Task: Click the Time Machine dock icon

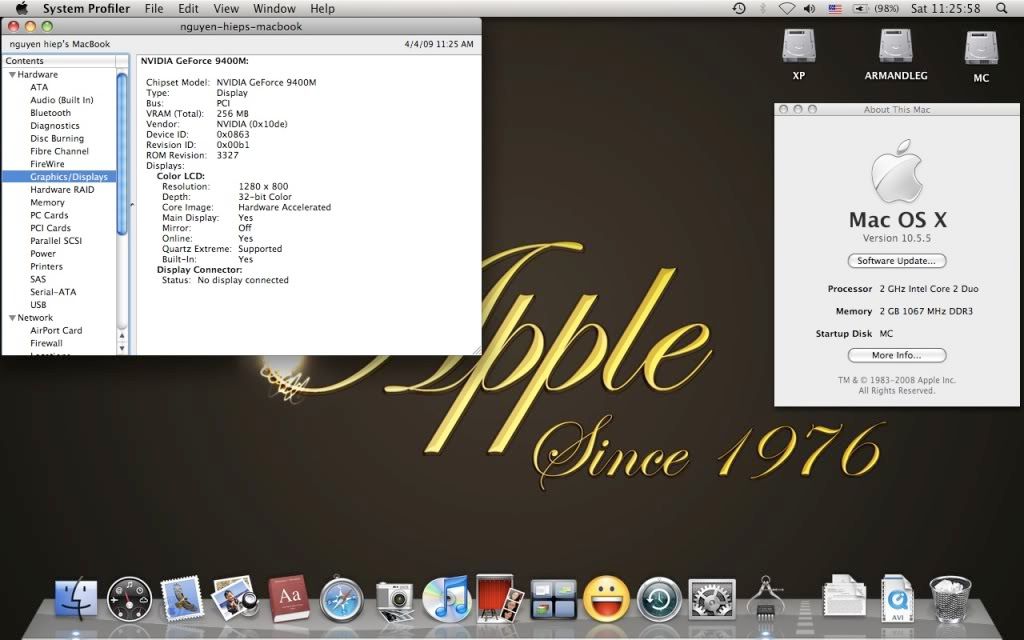Action: click(x=659, y=599)
